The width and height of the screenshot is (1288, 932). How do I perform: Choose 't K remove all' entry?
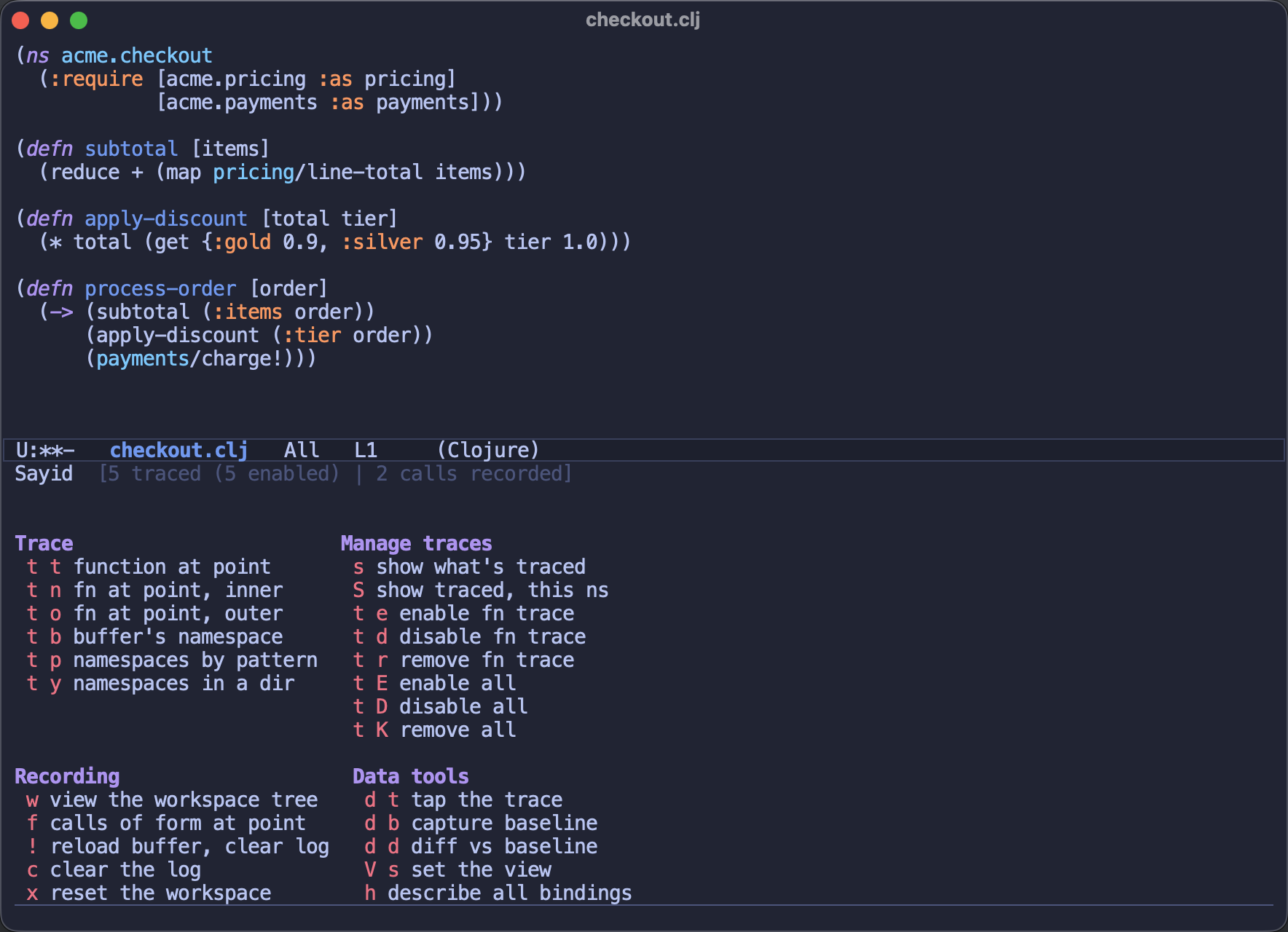(x=434, y=730)
